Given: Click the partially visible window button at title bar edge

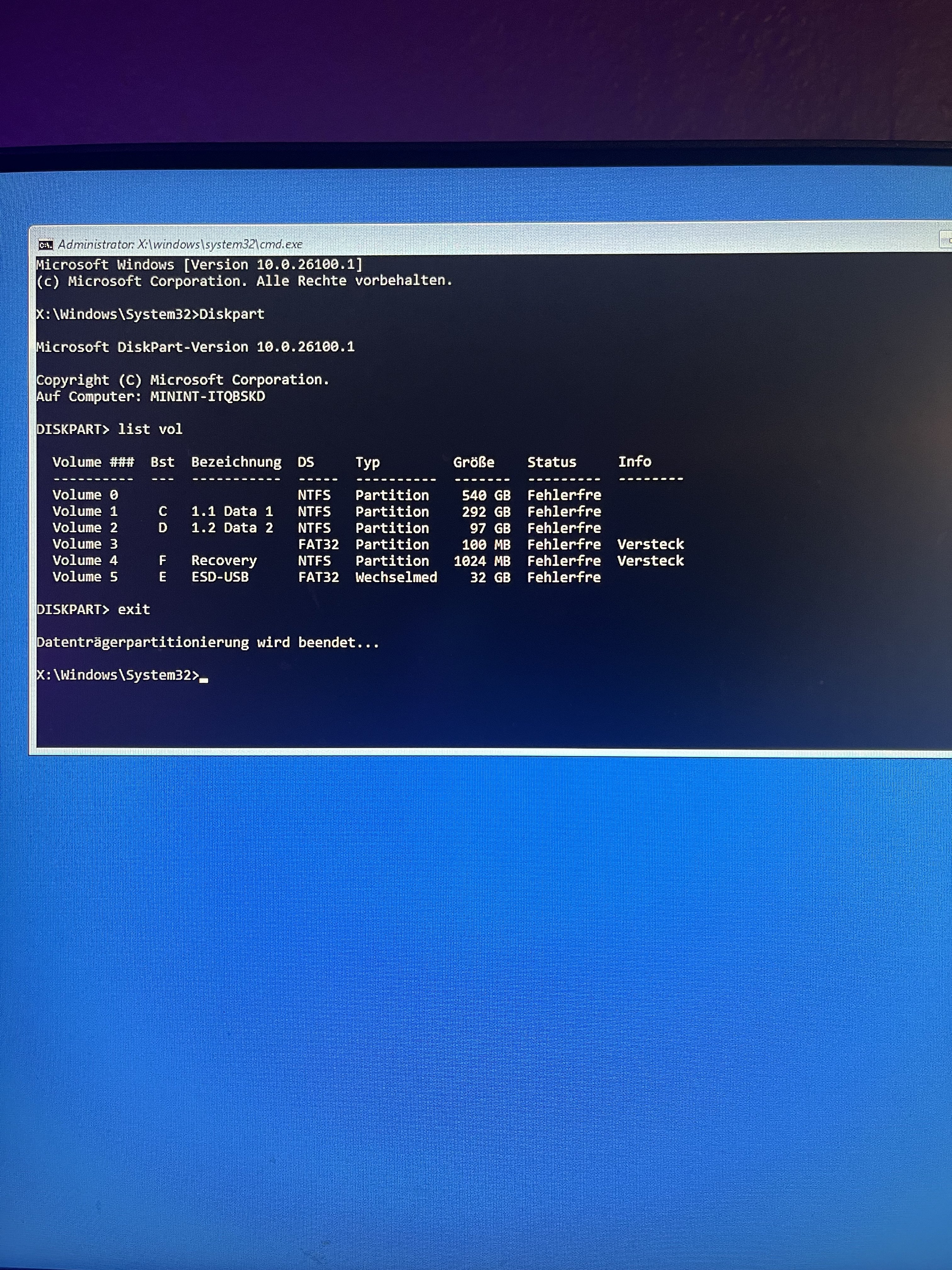Looking at the screenshot, I should tap(946, 240).
